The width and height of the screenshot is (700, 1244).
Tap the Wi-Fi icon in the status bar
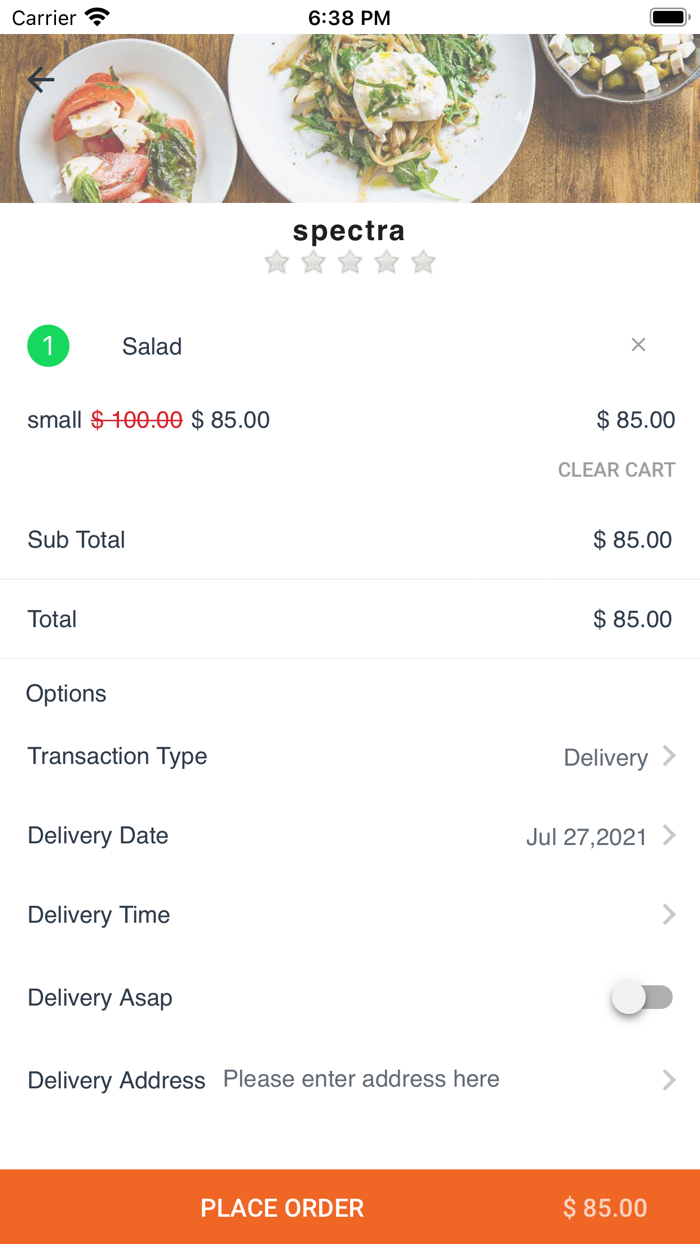[x=95, y=16]
